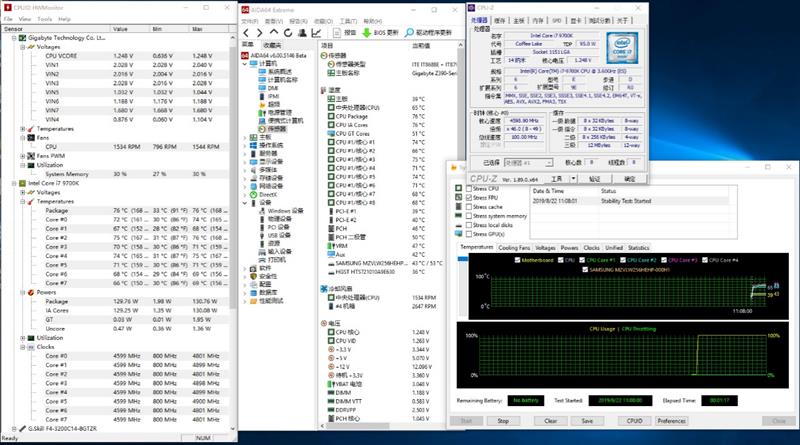
Task: Click monitor icon beside Stress GPU(s)
Action: click(x=458, y=234)
